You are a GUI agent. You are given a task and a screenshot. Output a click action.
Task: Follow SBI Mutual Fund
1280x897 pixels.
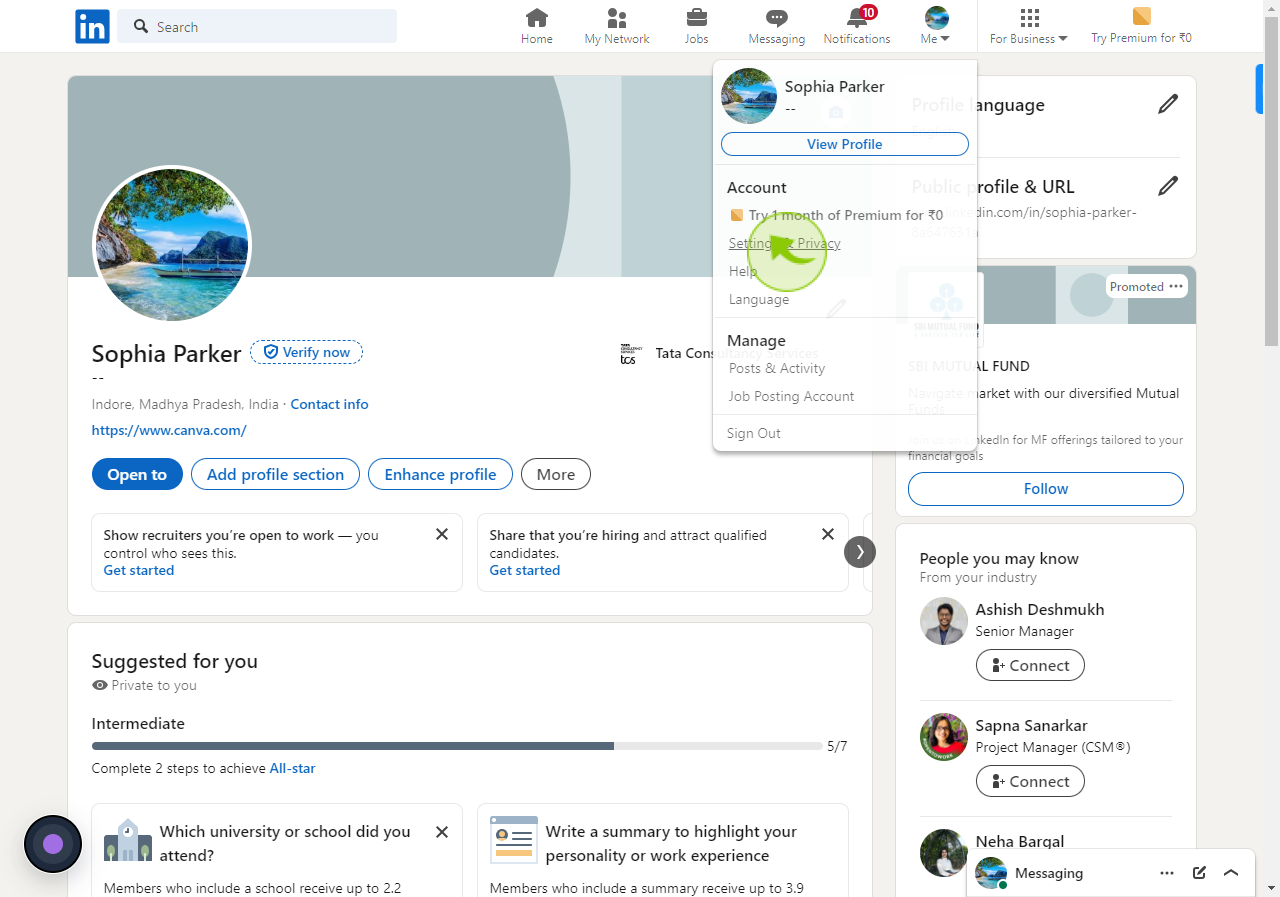click(1046, 489)
